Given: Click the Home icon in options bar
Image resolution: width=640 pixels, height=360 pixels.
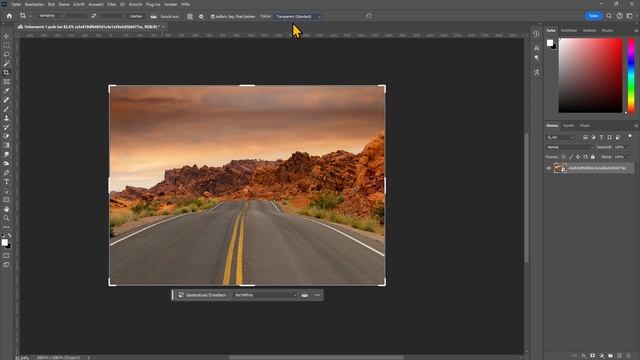Looking at the screenshot, I should click(9, 16).
